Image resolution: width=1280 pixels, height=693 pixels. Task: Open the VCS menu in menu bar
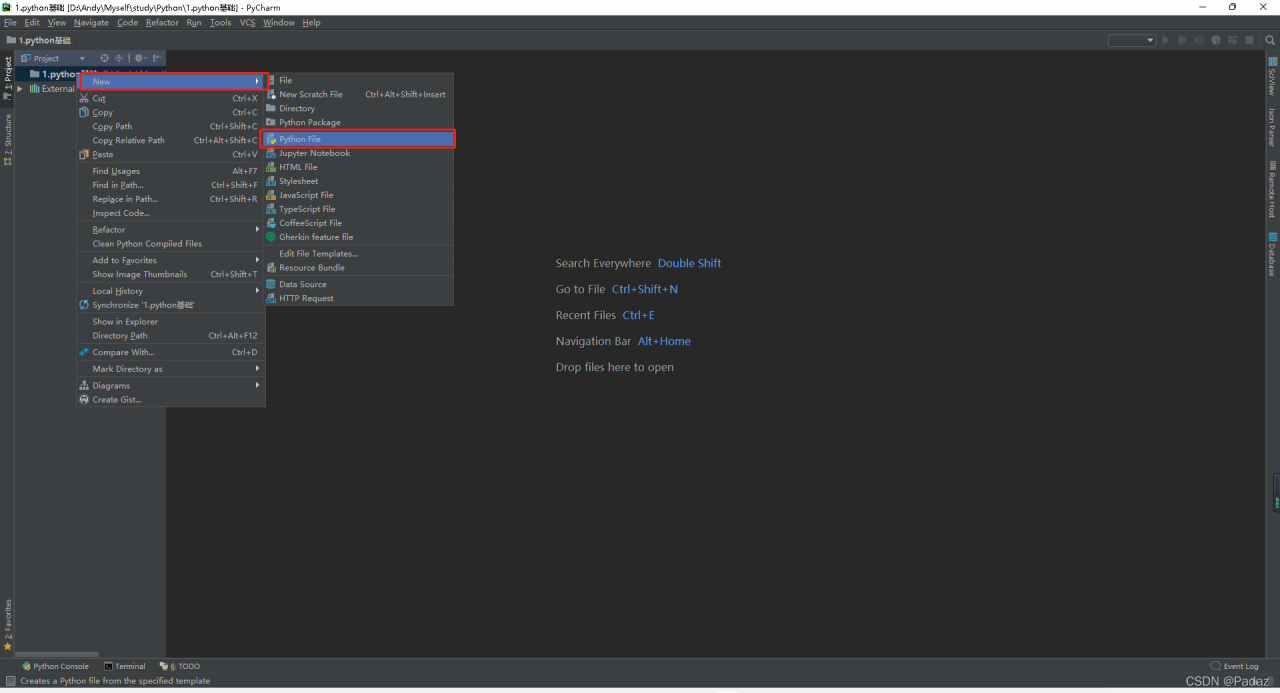point(247,22)
